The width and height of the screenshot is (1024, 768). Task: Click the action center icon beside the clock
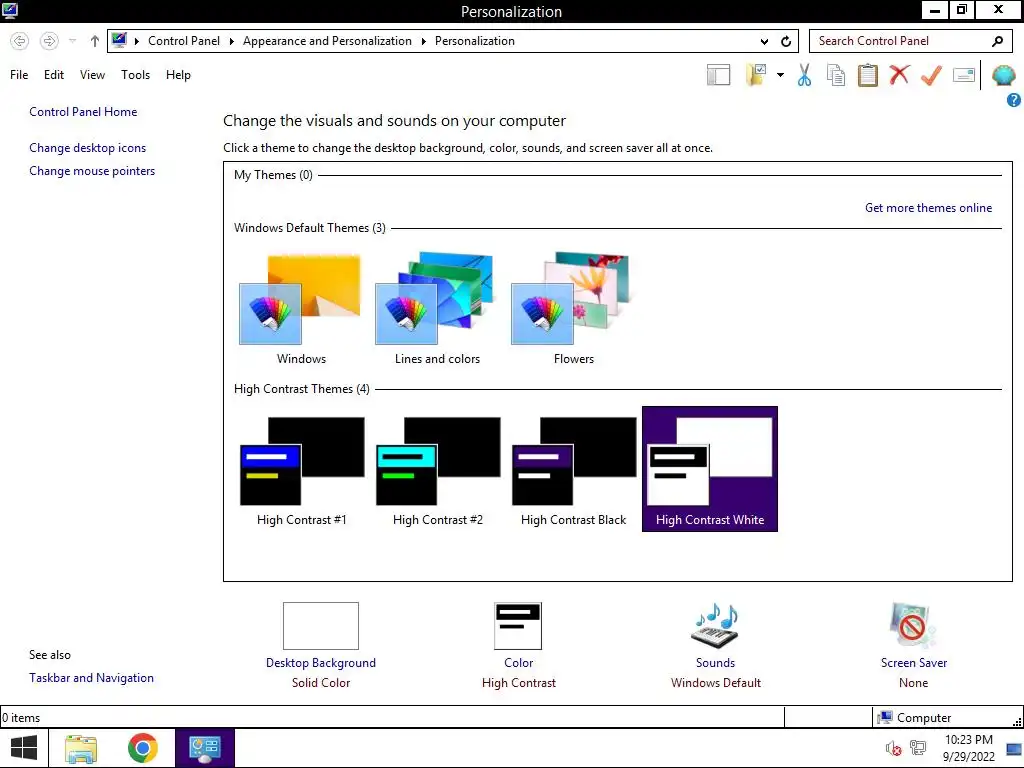[1014, 749]
